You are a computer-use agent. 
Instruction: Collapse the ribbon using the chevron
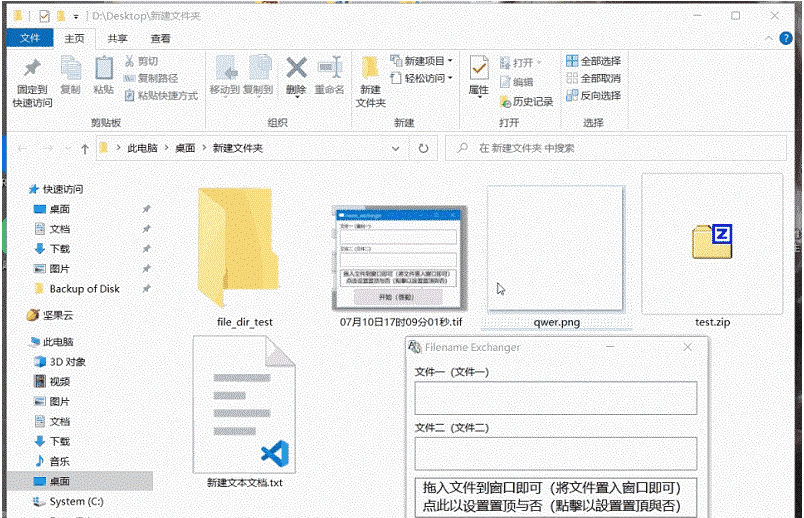point(769,38)
